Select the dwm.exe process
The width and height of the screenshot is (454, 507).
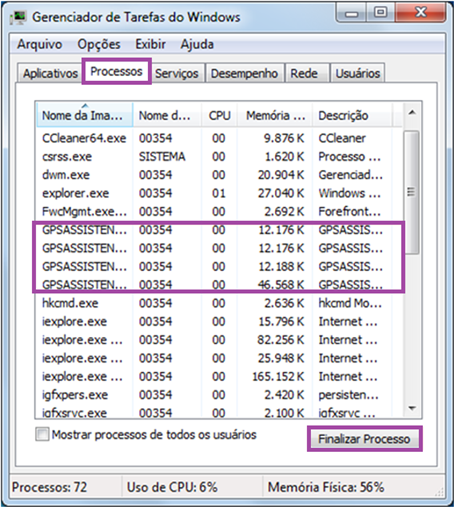(x=219, y=175)
